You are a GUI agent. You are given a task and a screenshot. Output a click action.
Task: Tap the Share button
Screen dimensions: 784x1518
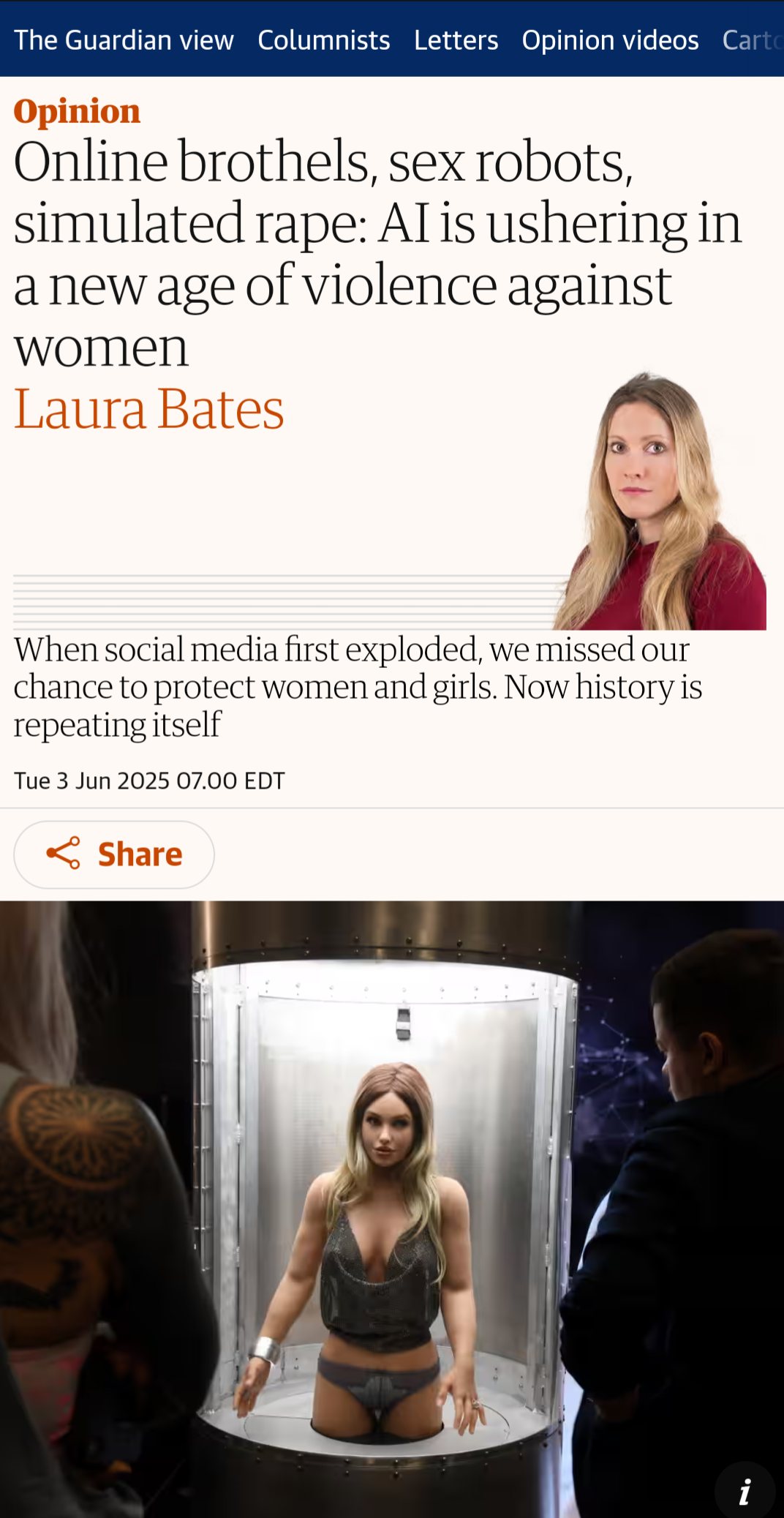click(x=114, y=854)
